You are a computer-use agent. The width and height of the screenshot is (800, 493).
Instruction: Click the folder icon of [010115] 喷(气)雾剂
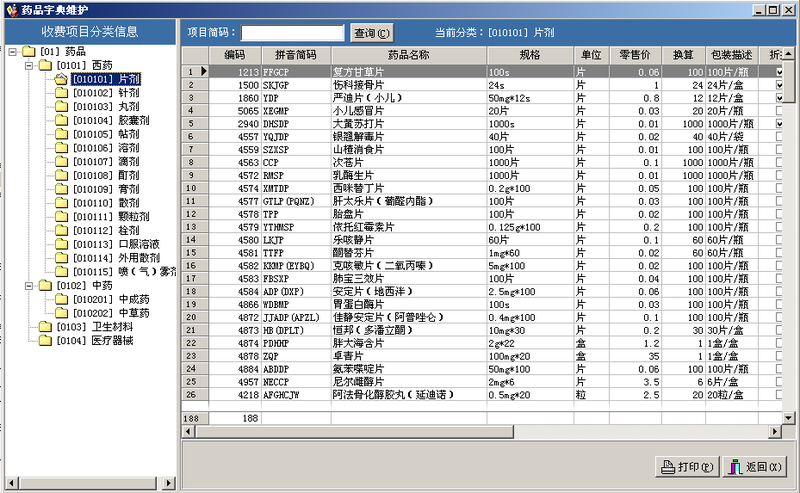(x=61, y=272)
